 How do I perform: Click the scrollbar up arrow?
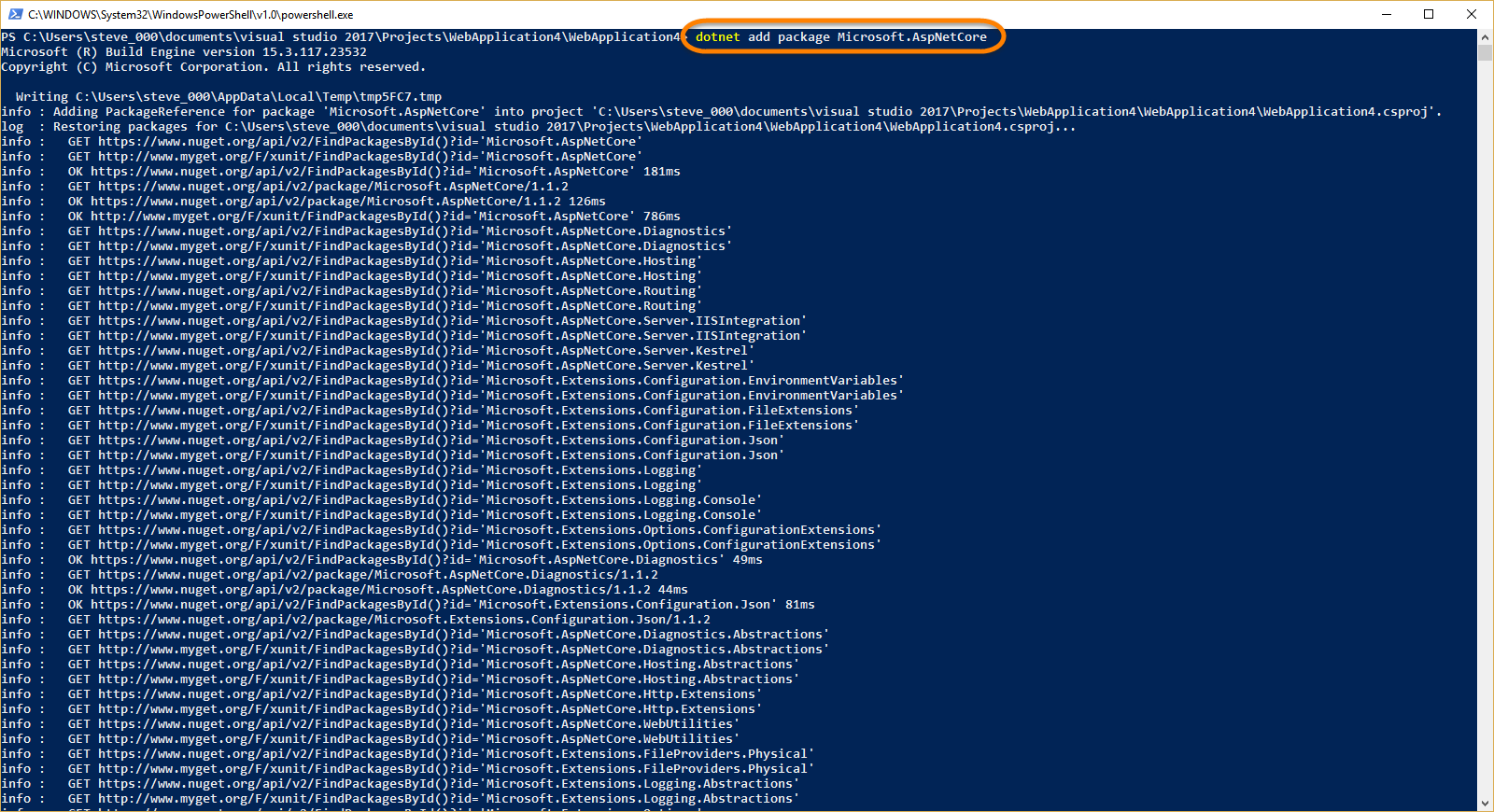[1485, 37]
